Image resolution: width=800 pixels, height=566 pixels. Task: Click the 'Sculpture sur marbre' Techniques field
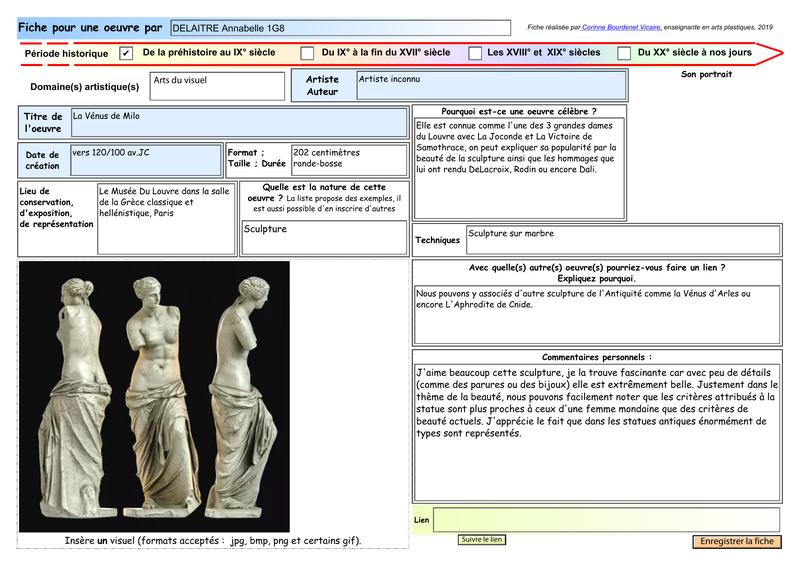click(623, 240)
